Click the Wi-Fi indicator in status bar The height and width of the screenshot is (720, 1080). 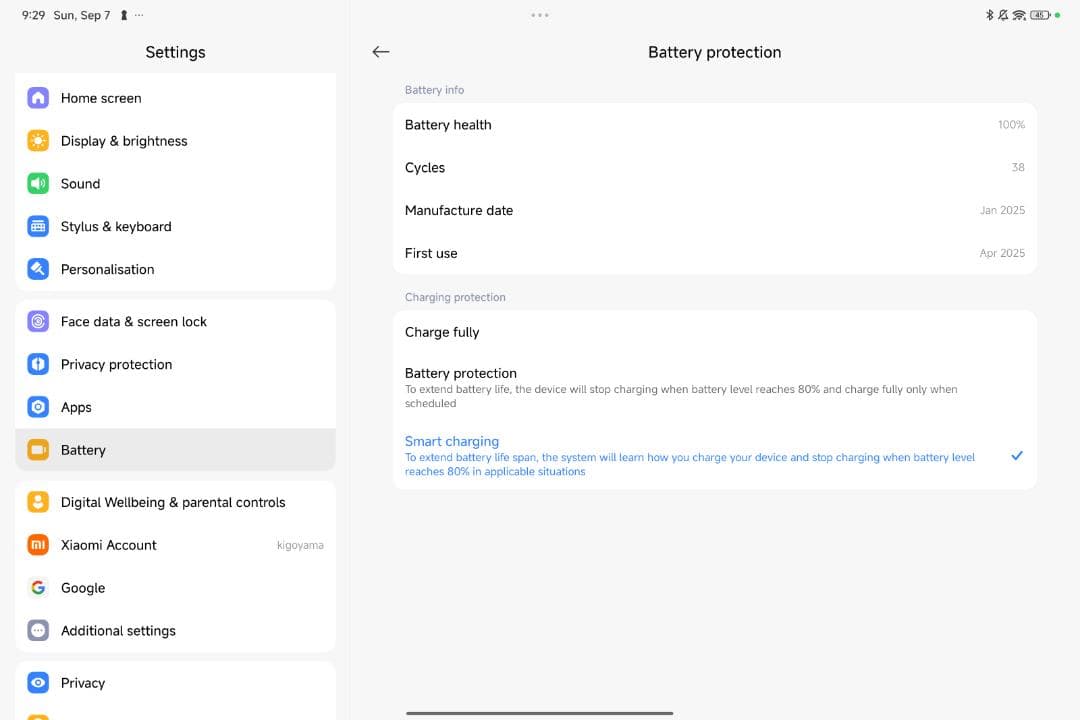pyautogui.click(x=1019, y=15)
